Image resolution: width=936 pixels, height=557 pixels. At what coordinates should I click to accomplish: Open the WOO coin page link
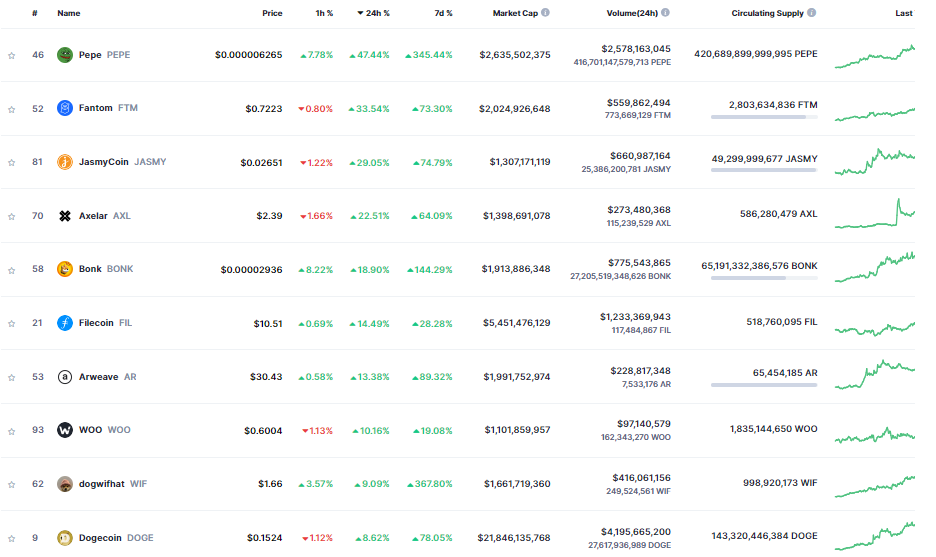pos(104,430)
